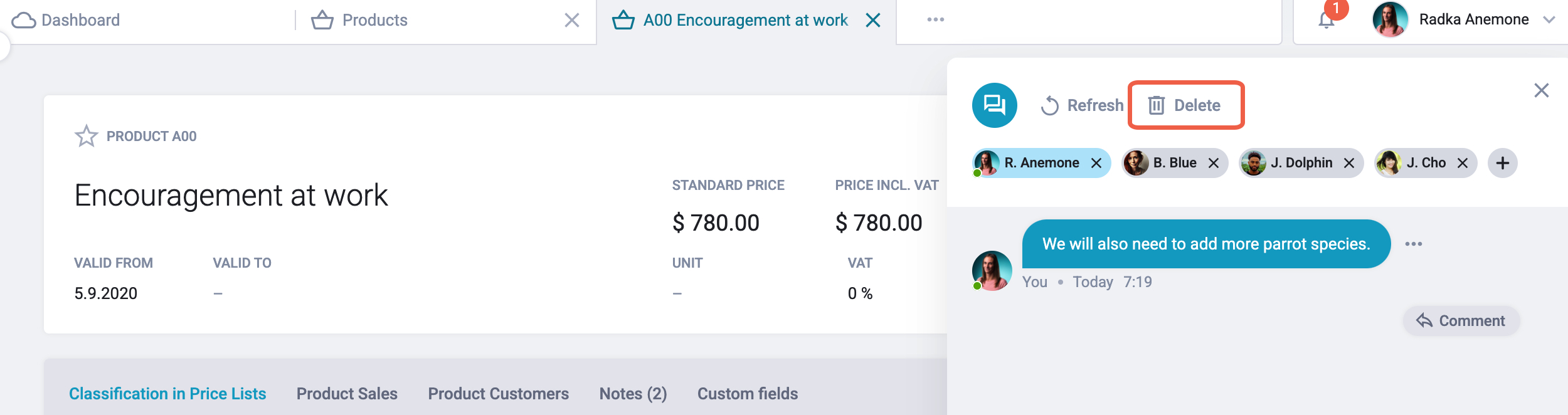Screen dimensions: 1568x415
Task: Delete the discussion with the trash button
Action: (x=1185, y=105)
